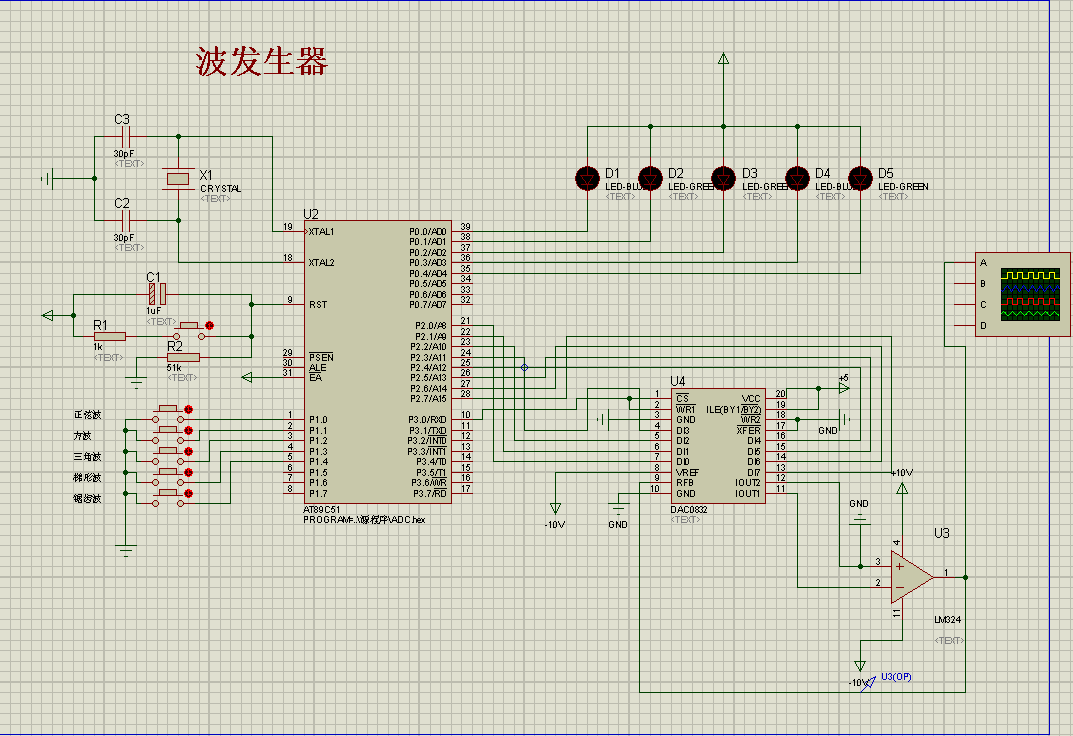The image size is (1073, 736).
Task: Select LED D4 symbol
Action: [x=797, y=179]
